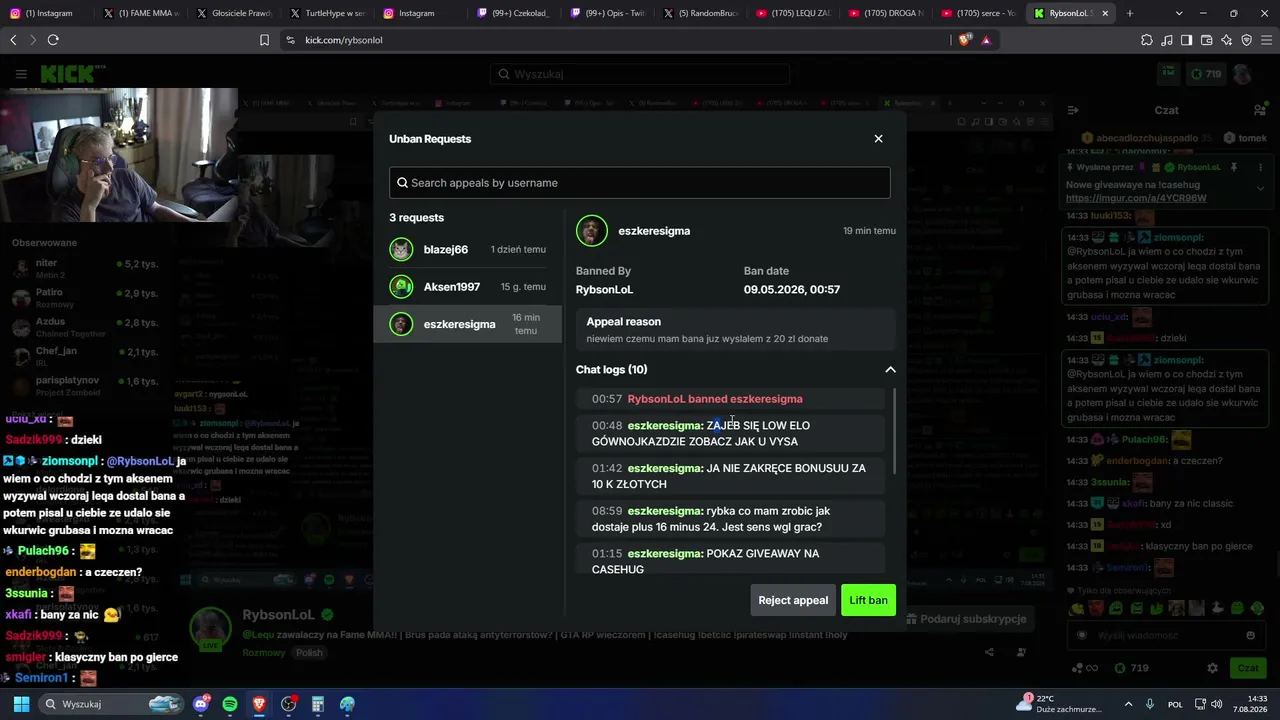Open volume control in the system tray
The image size is (1280, 720).
click(1219, 704)
